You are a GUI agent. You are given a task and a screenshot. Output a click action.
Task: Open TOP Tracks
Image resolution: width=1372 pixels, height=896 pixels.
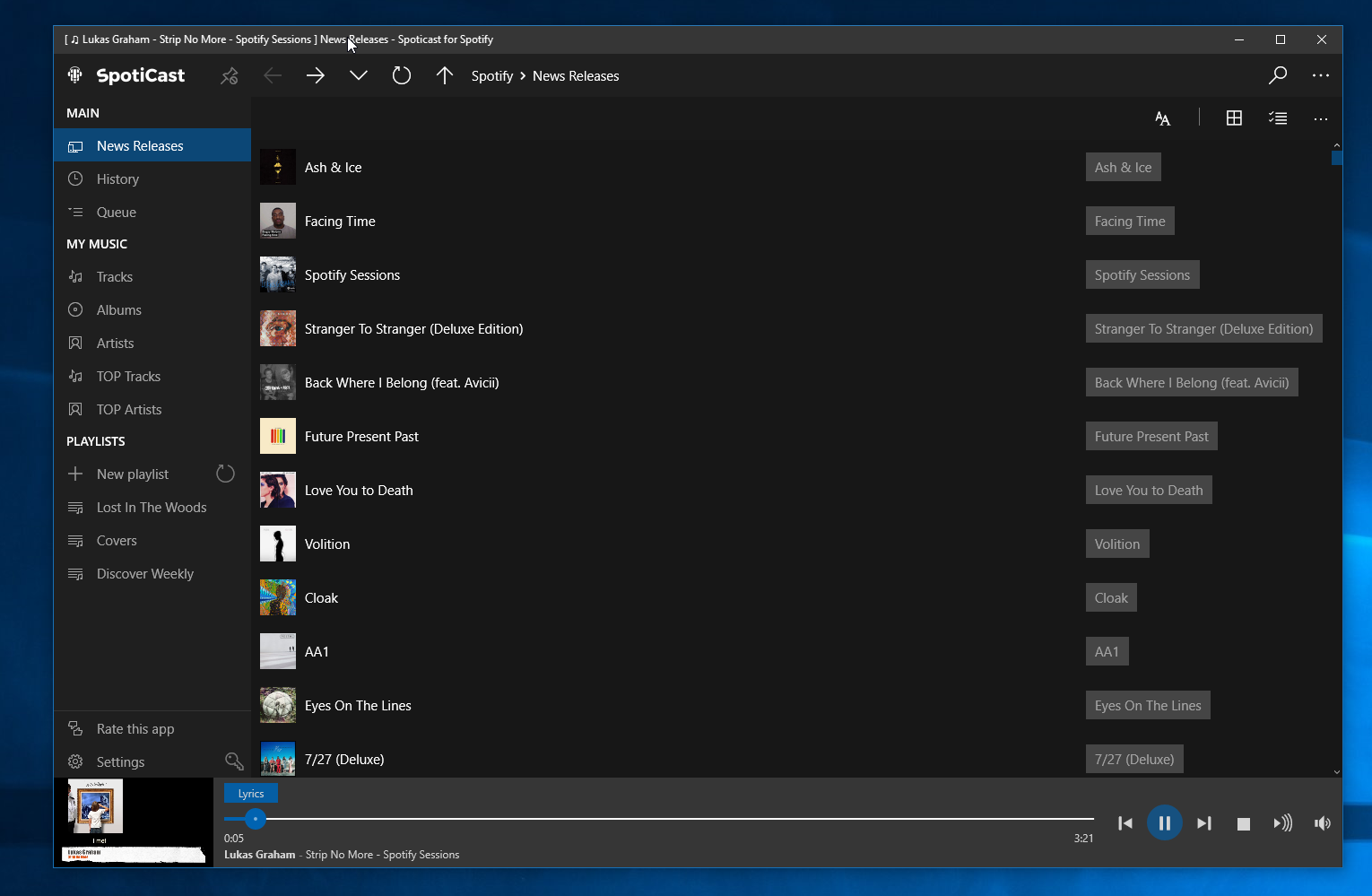(152, 376)
